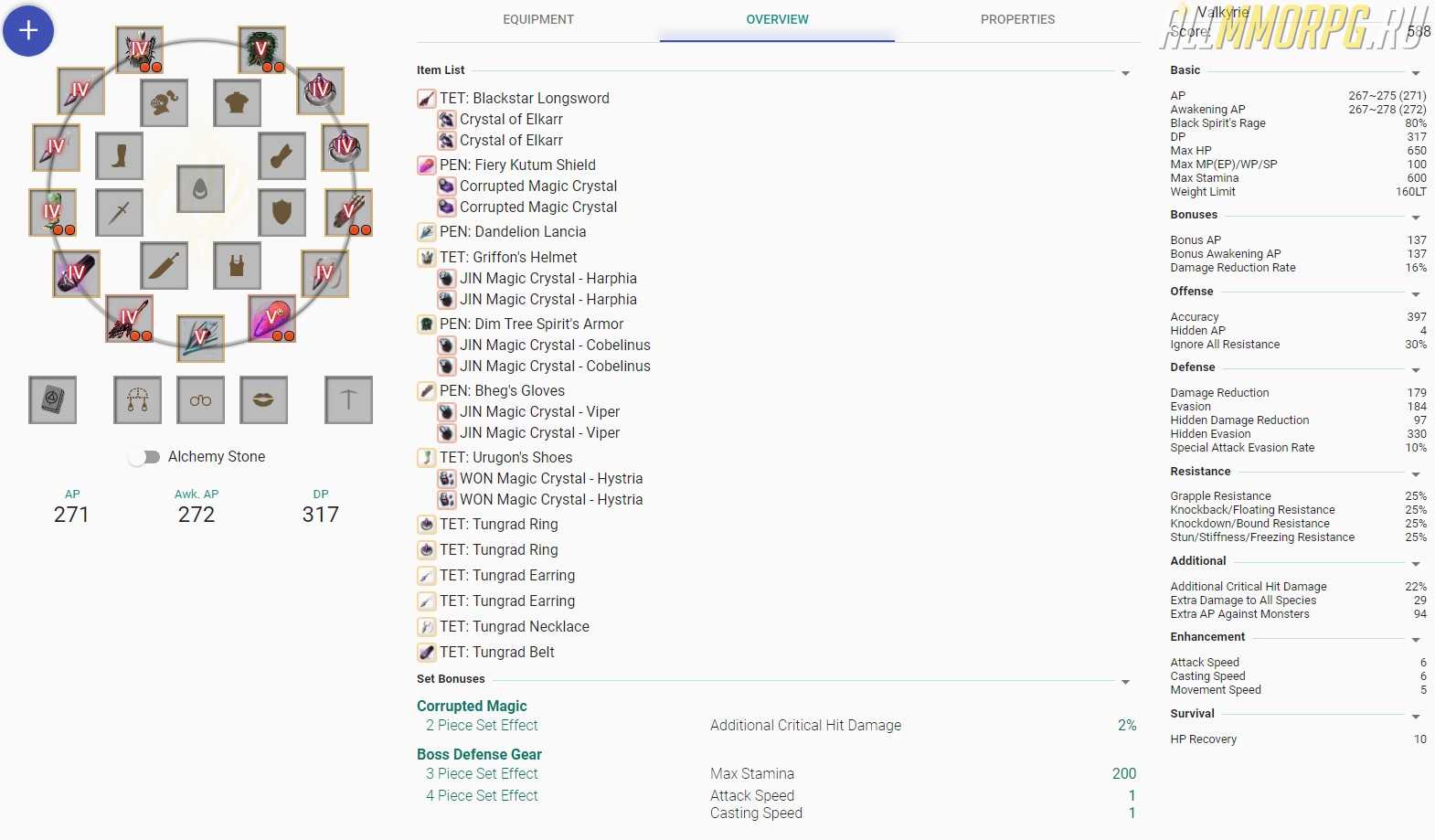Open the red Bheg's Gloves wheel slot
The height and width of the screenshot is (840, 1435).
tap(349, 213)
